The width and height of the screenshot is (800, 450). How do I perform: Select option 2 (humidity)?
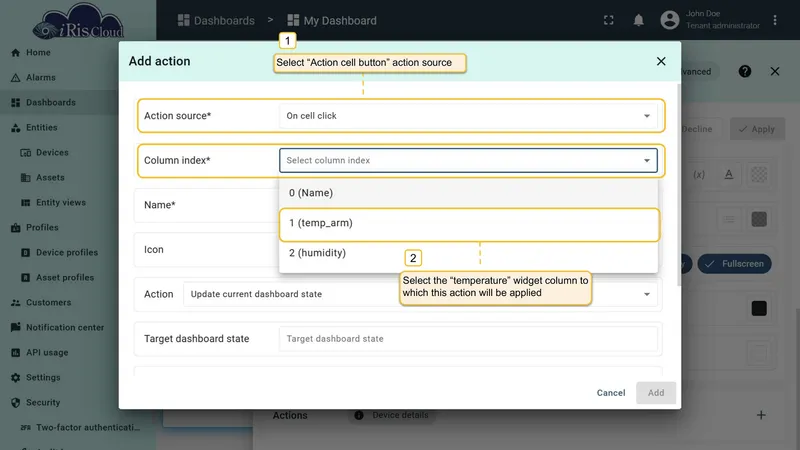coord(468,253)
